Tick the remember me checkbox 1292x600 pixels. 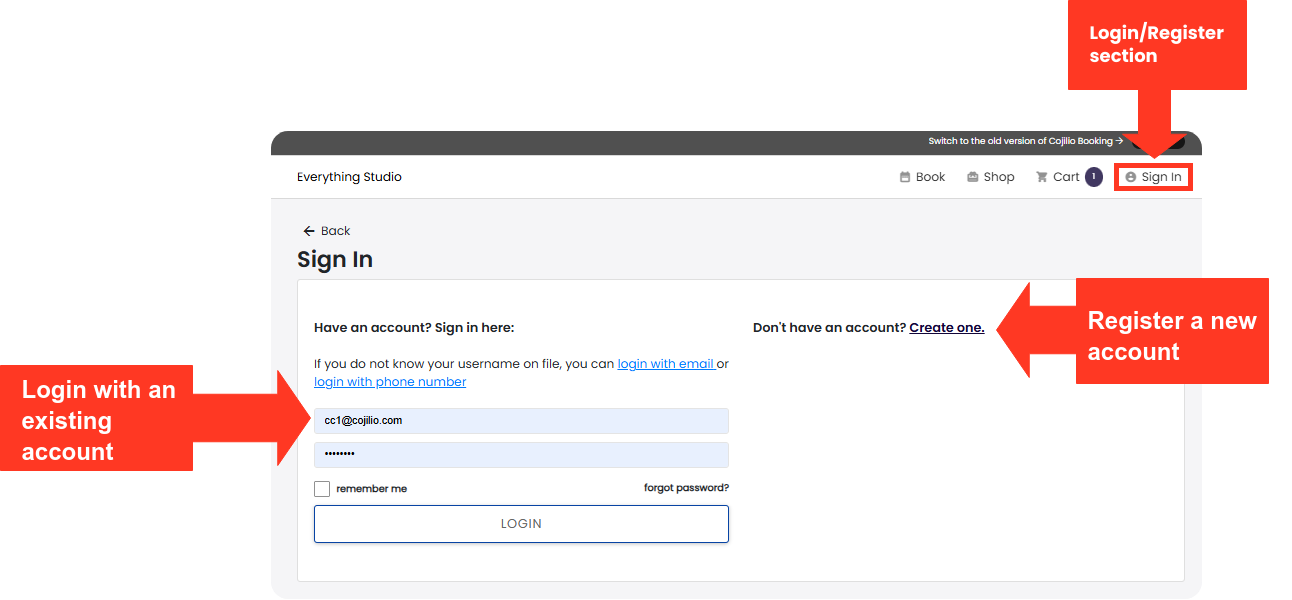[322, 489]
